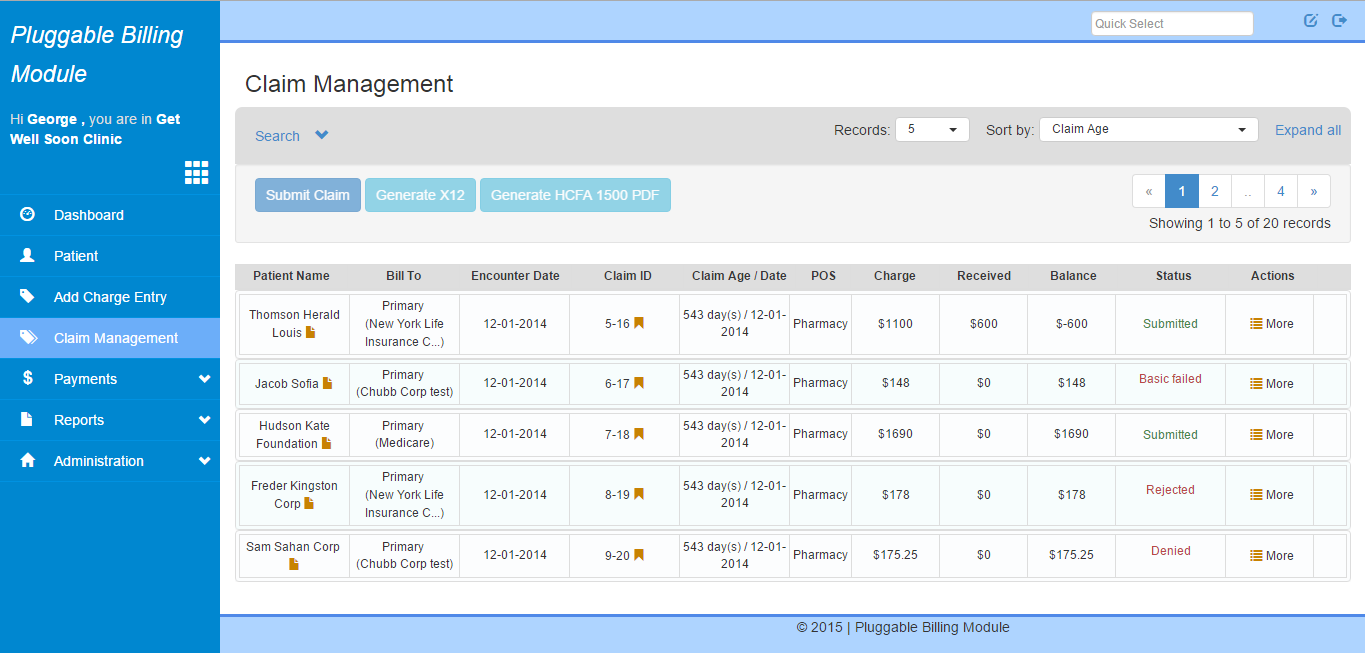This screenshot has height=653, width=1365.
Task: Expand the Payments submenu chevron
Action: (x=205, y=379)
